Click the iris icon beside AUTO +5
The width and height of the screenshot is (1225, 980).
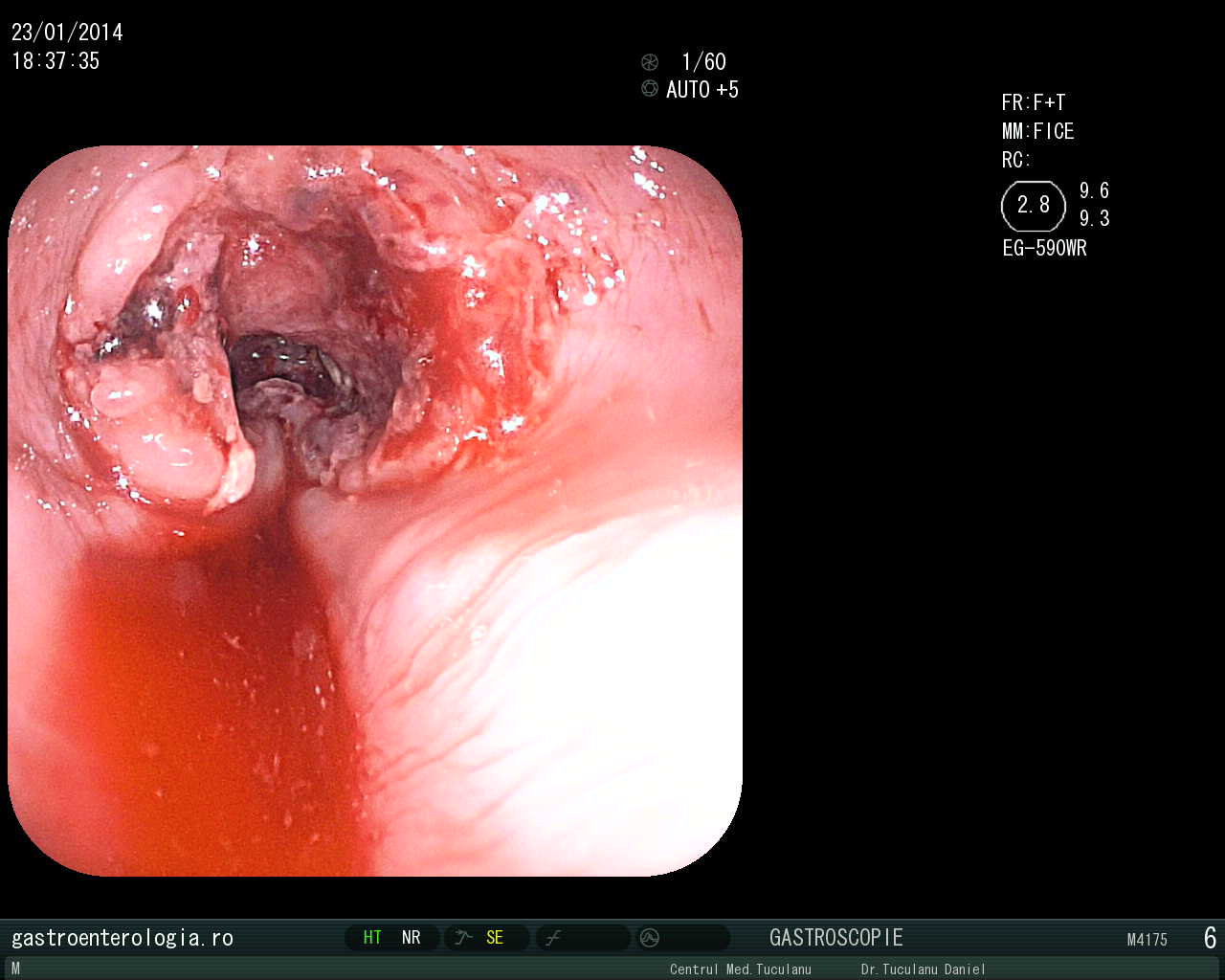[650, 88]
